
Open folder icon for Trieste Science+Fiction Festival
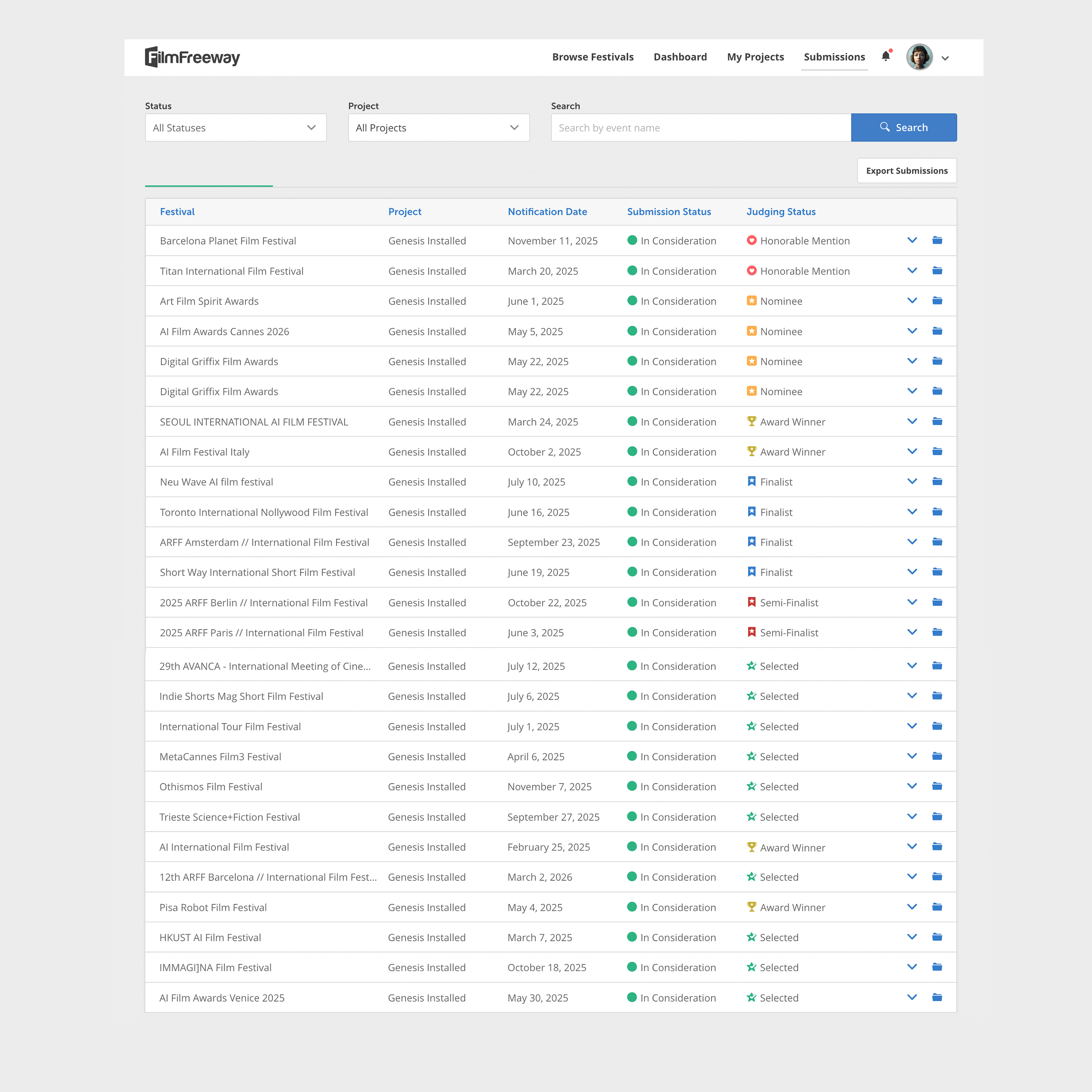[937, 817]
